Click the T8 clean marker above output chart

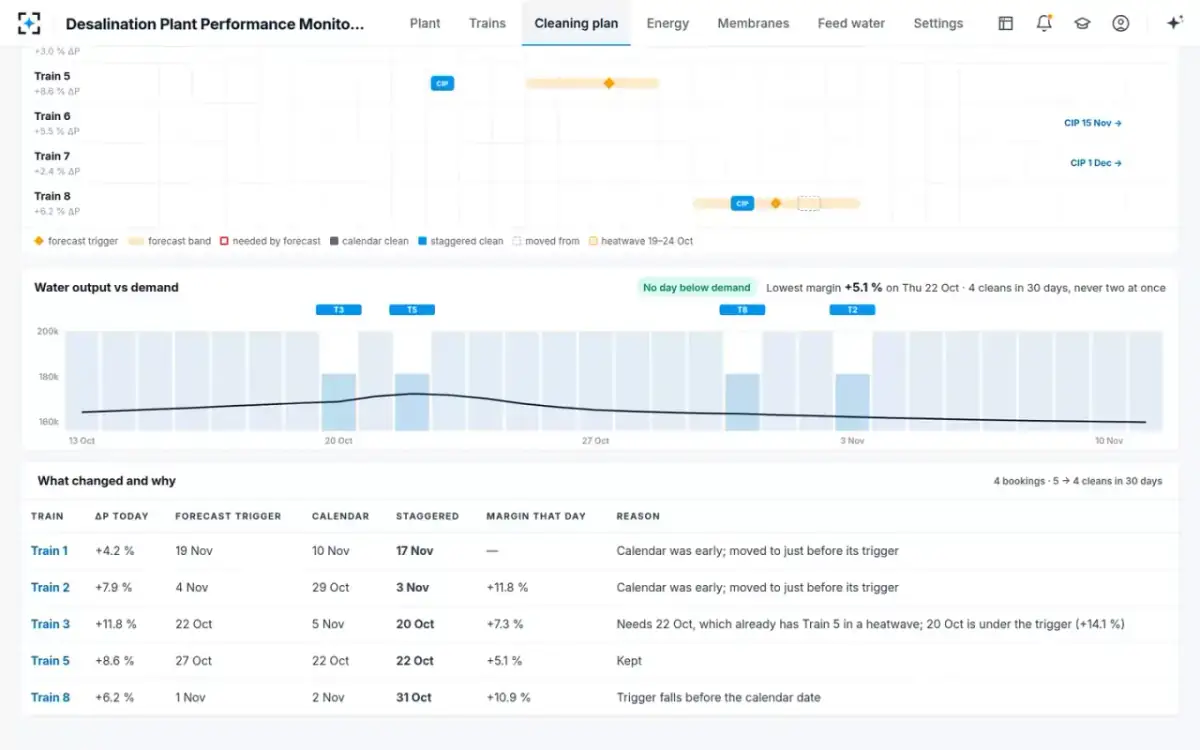point(742,310)
